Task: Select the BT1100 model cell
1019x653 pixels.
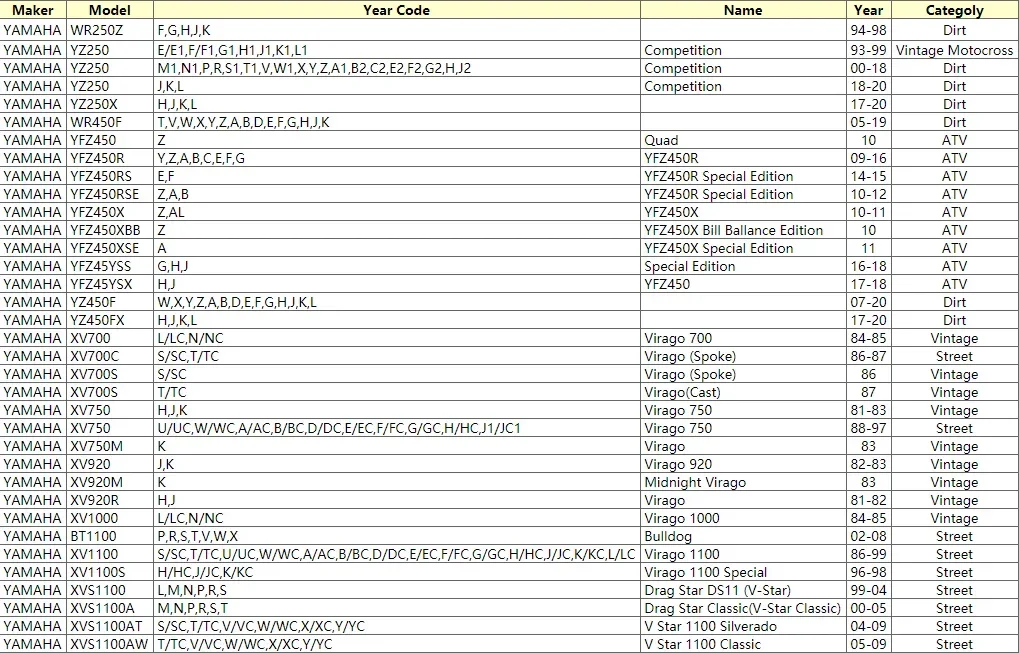Action: pos(110,536)
